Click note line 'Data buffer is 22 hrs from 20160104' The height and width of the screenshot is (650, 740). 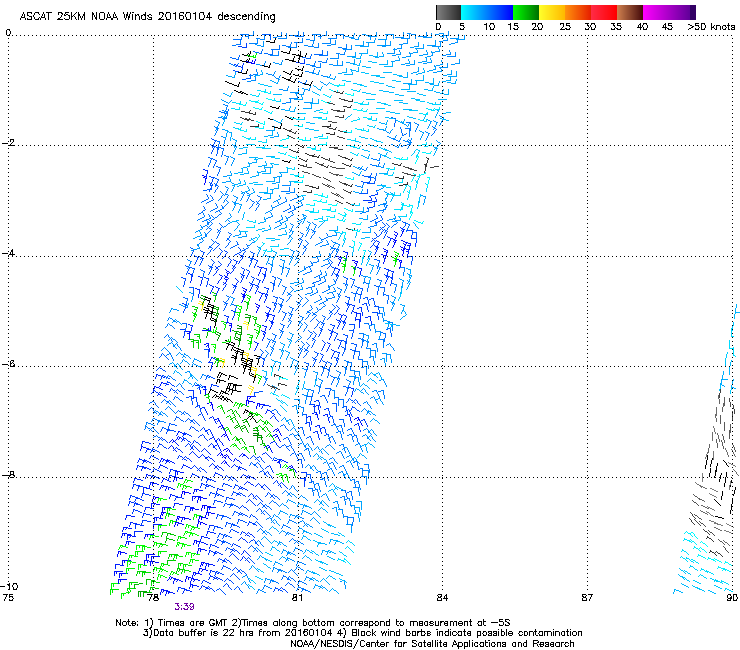[243, 633]
